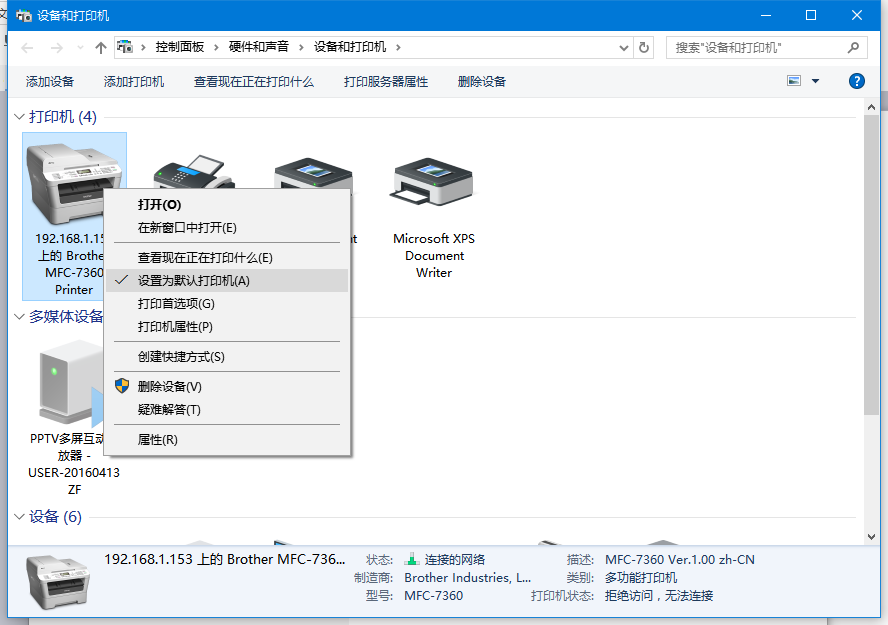Click the shield icon beside 删除设备 menu entry
888x625 pixels.
click(122, 385)
